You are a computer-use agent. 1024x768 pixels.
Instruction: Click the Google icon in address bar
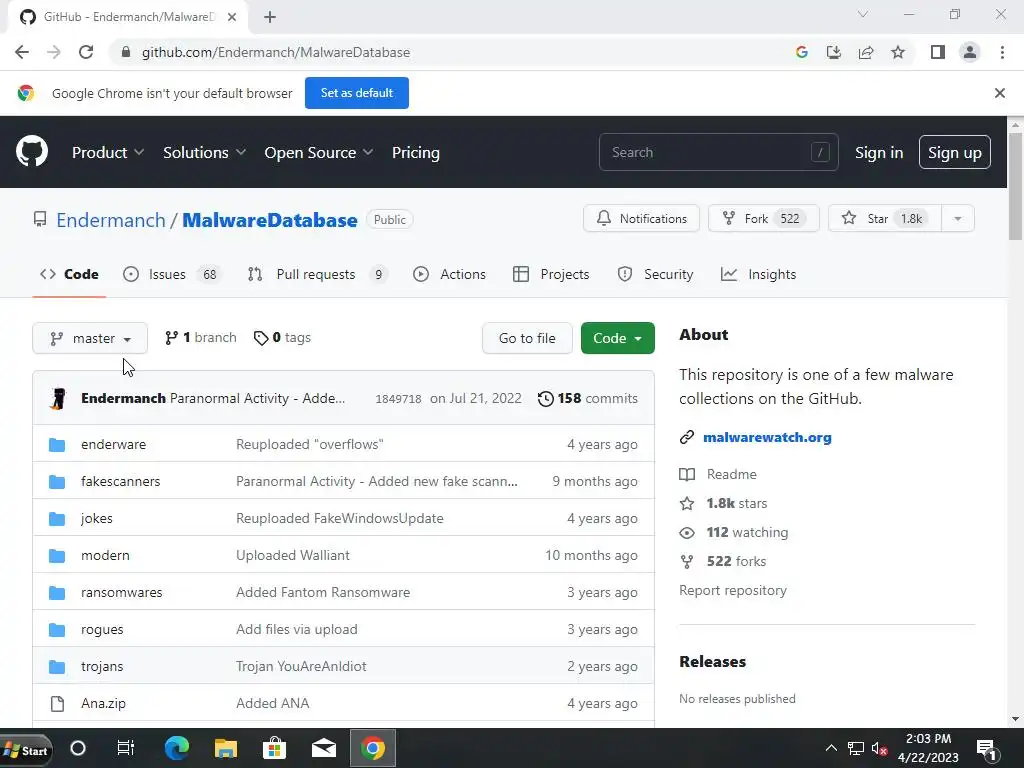(802, 52)
